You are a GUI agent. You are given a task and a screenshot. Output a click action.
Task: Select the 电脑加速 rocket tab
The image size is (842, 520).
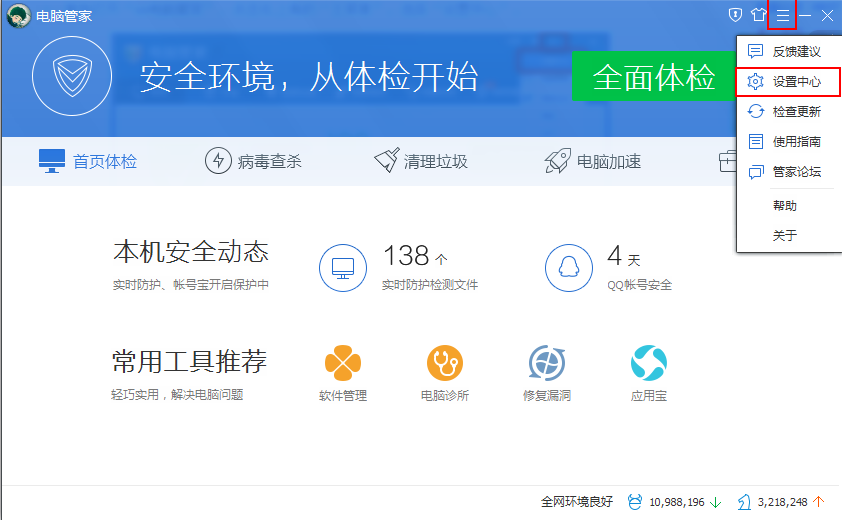[x=593, y=161]
